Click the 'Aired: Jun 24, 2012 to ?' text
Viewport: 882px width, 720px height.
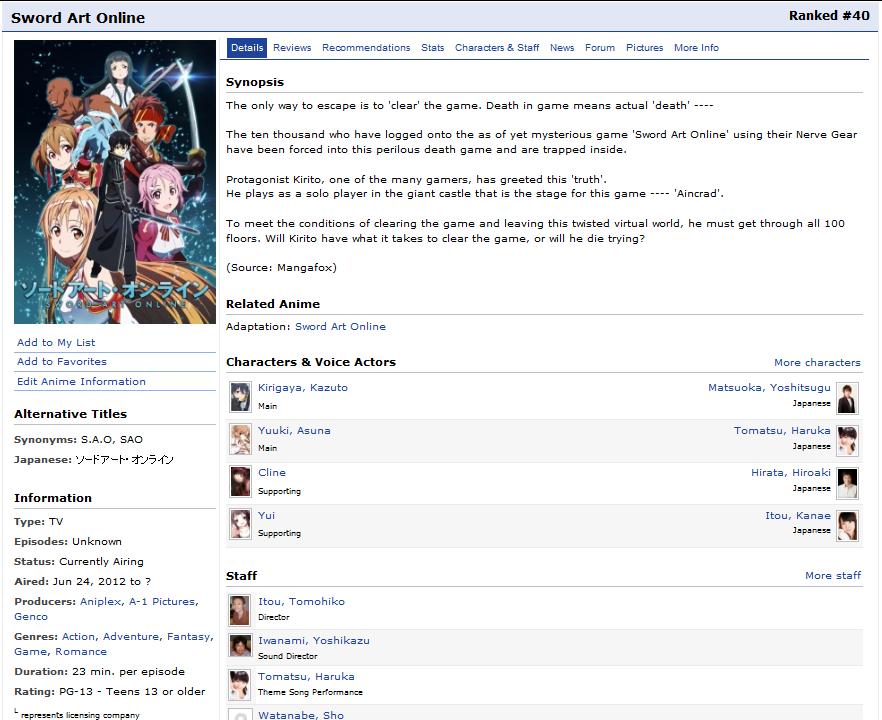(x=83, y=582)
